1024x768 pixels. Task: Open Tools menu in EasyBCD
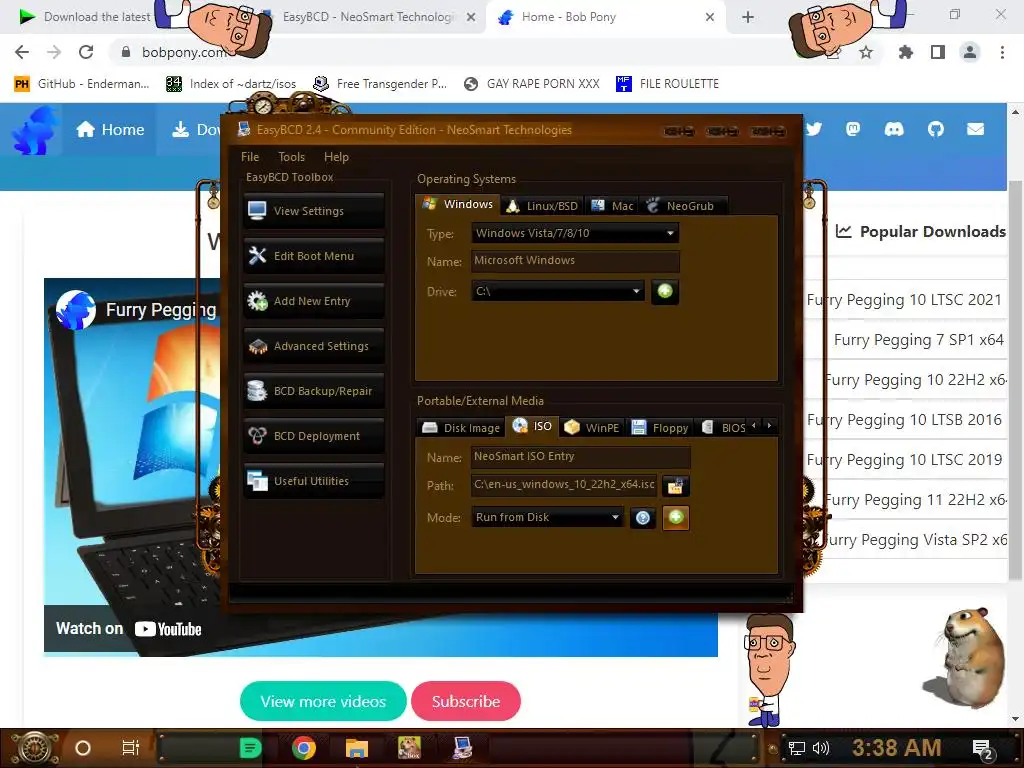[291, 157]
